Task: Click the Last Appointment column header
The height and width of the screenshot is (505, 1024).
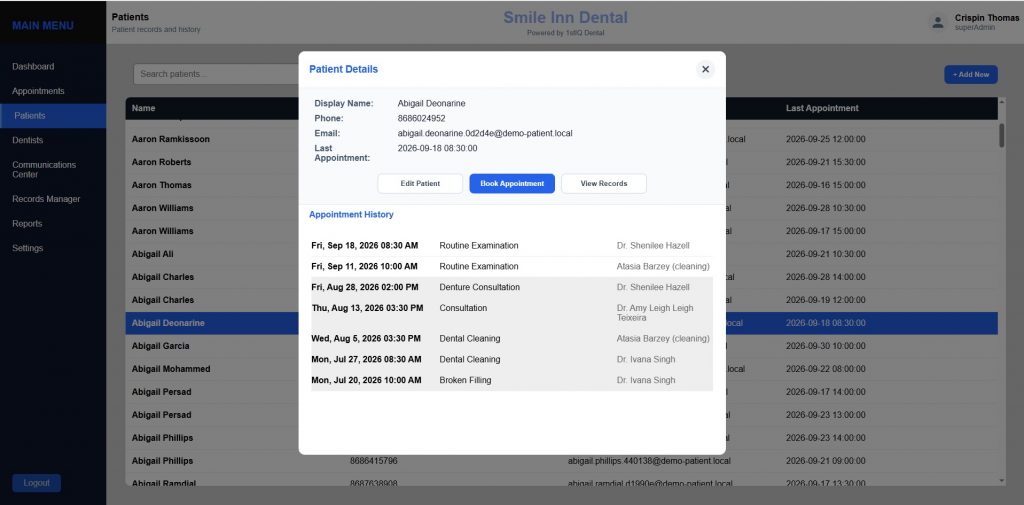Action: [822, 108]
